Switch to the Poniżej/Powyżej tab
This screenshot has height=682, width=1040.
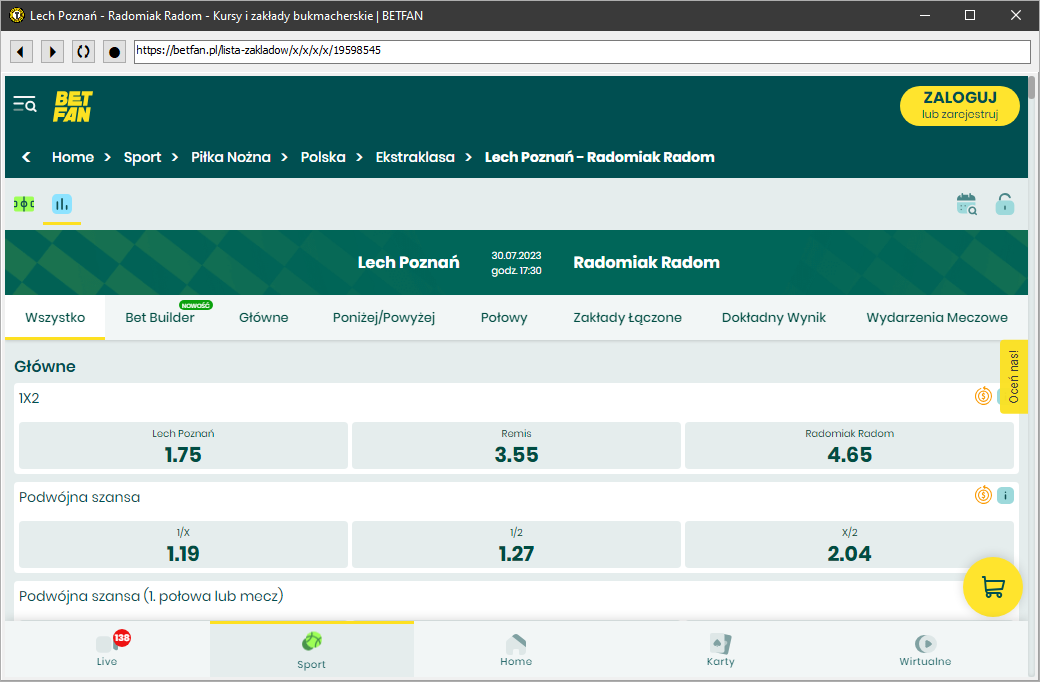click(x=384, y=318)
